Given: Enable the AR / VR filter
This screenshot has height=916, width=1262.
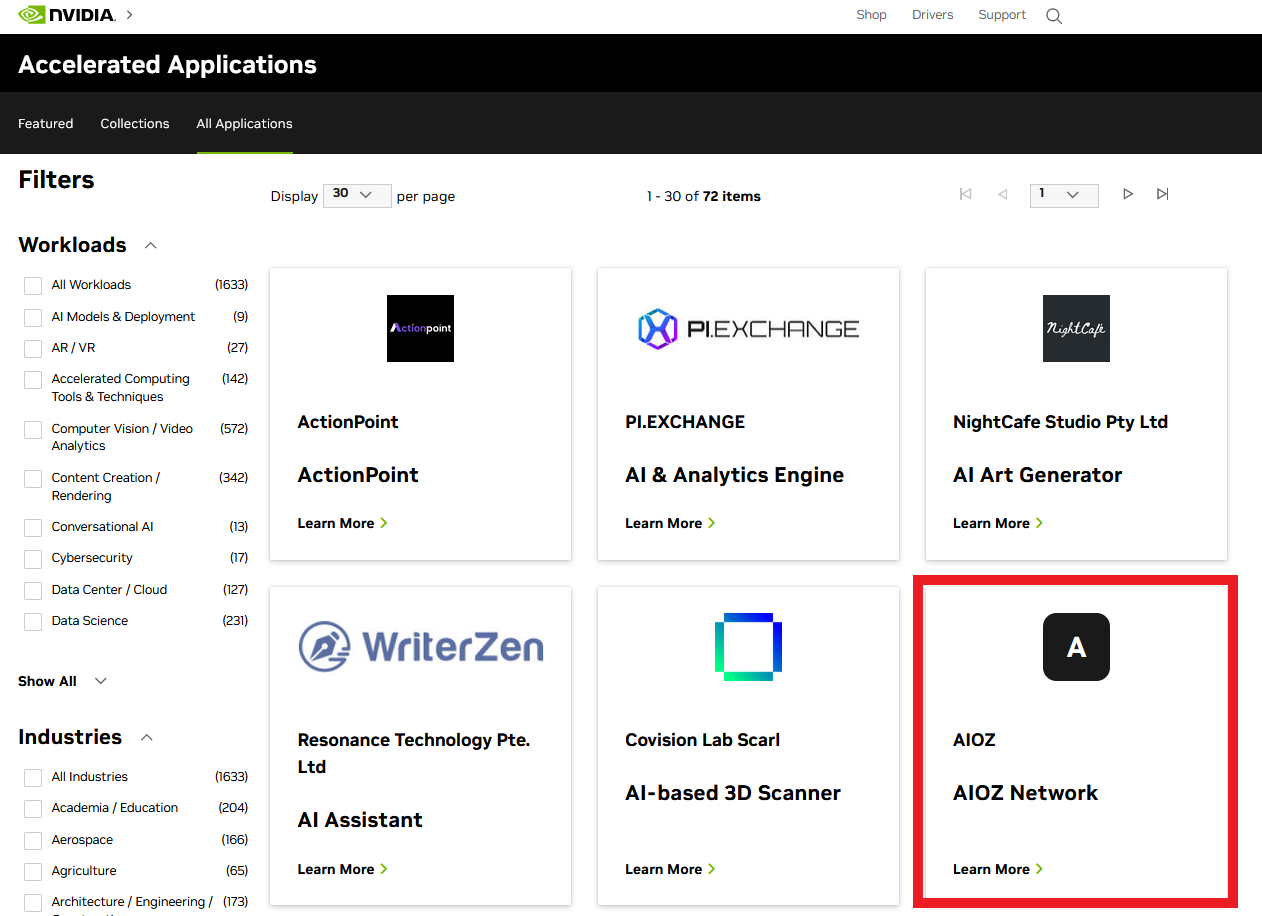Looking at the screenshot, I should tap(33, 349).
